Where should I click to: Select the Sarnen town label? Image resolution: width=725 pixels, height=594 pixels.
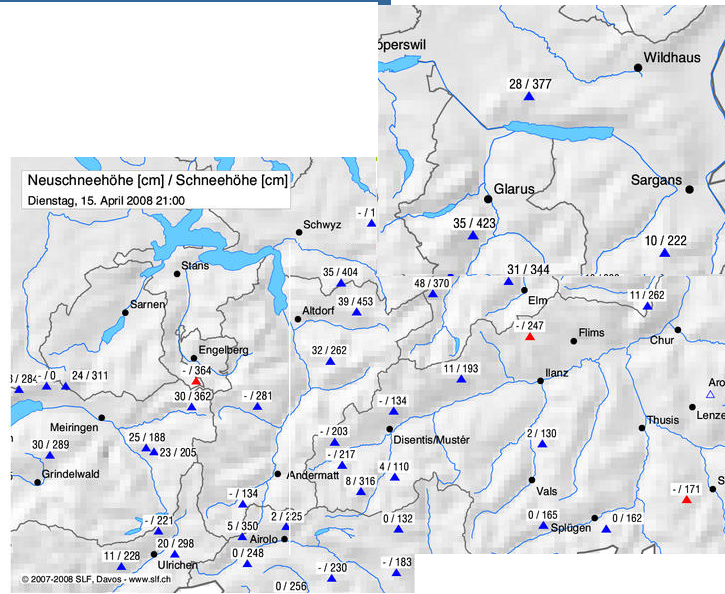(147, 305)
